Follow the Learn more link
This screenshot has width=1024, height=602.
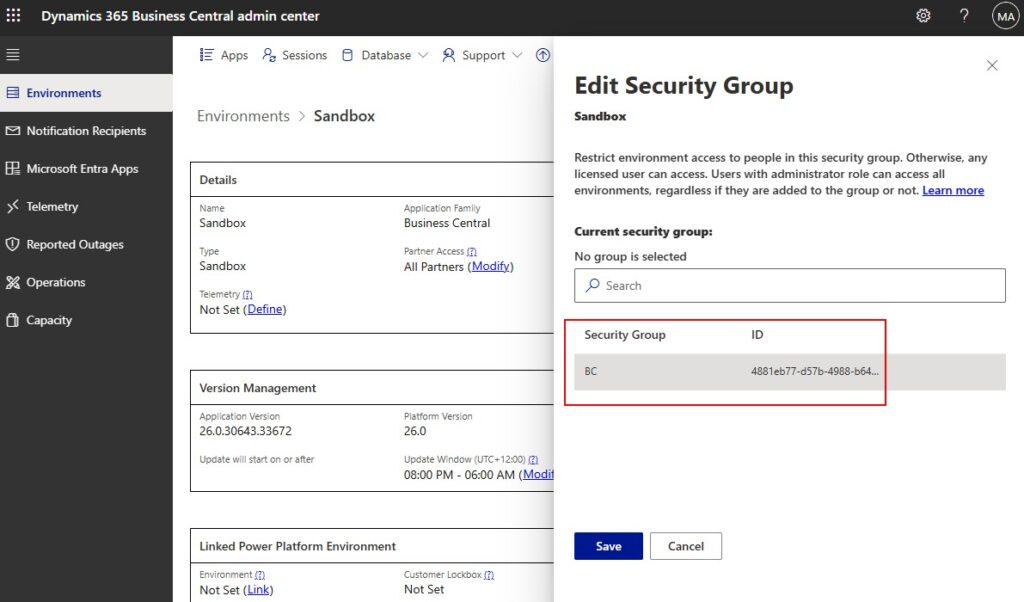click(953, 190)
